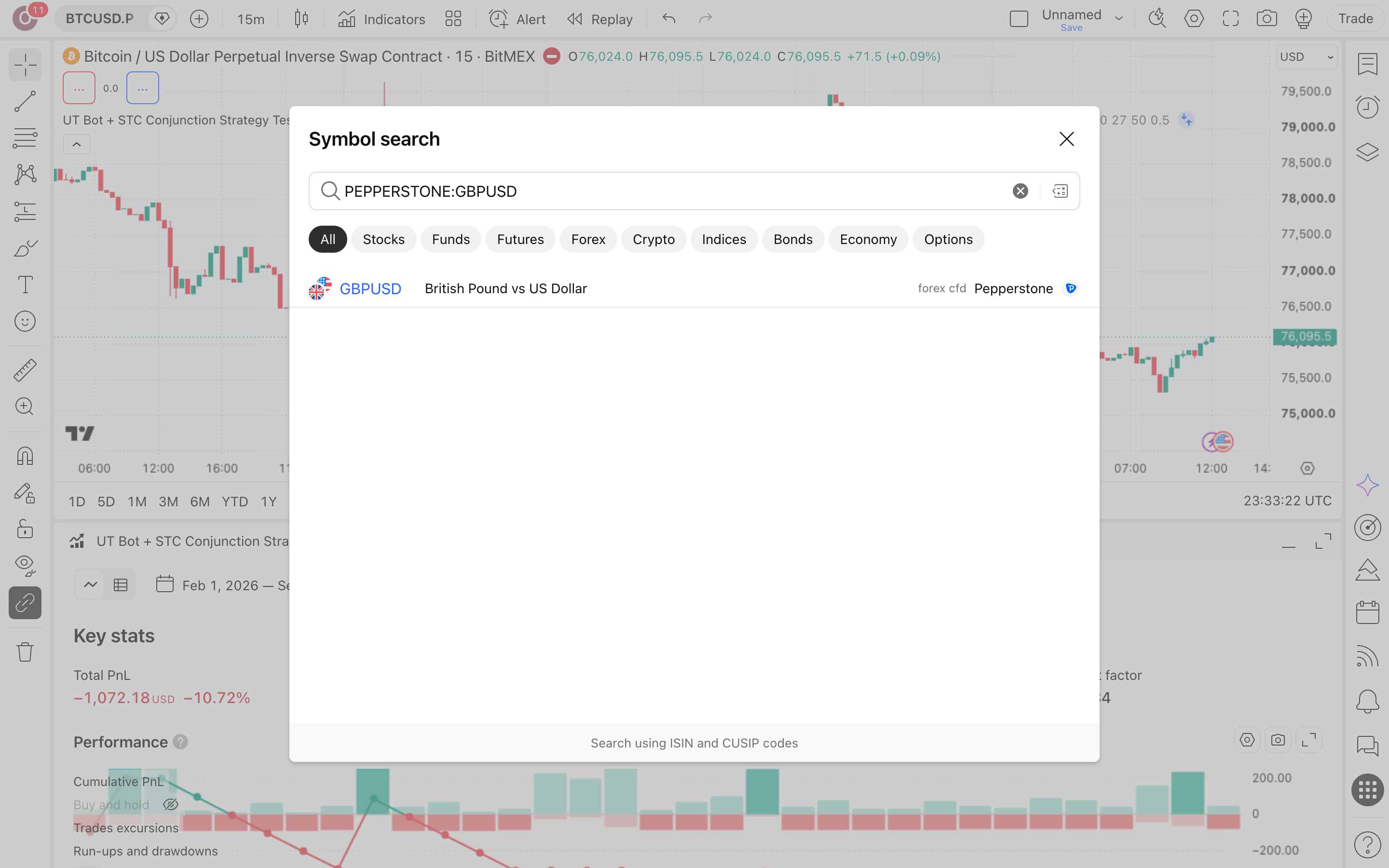Open the Trade panel button
Viewport: 1389px width, 868px height.
tap(1355, 19)
